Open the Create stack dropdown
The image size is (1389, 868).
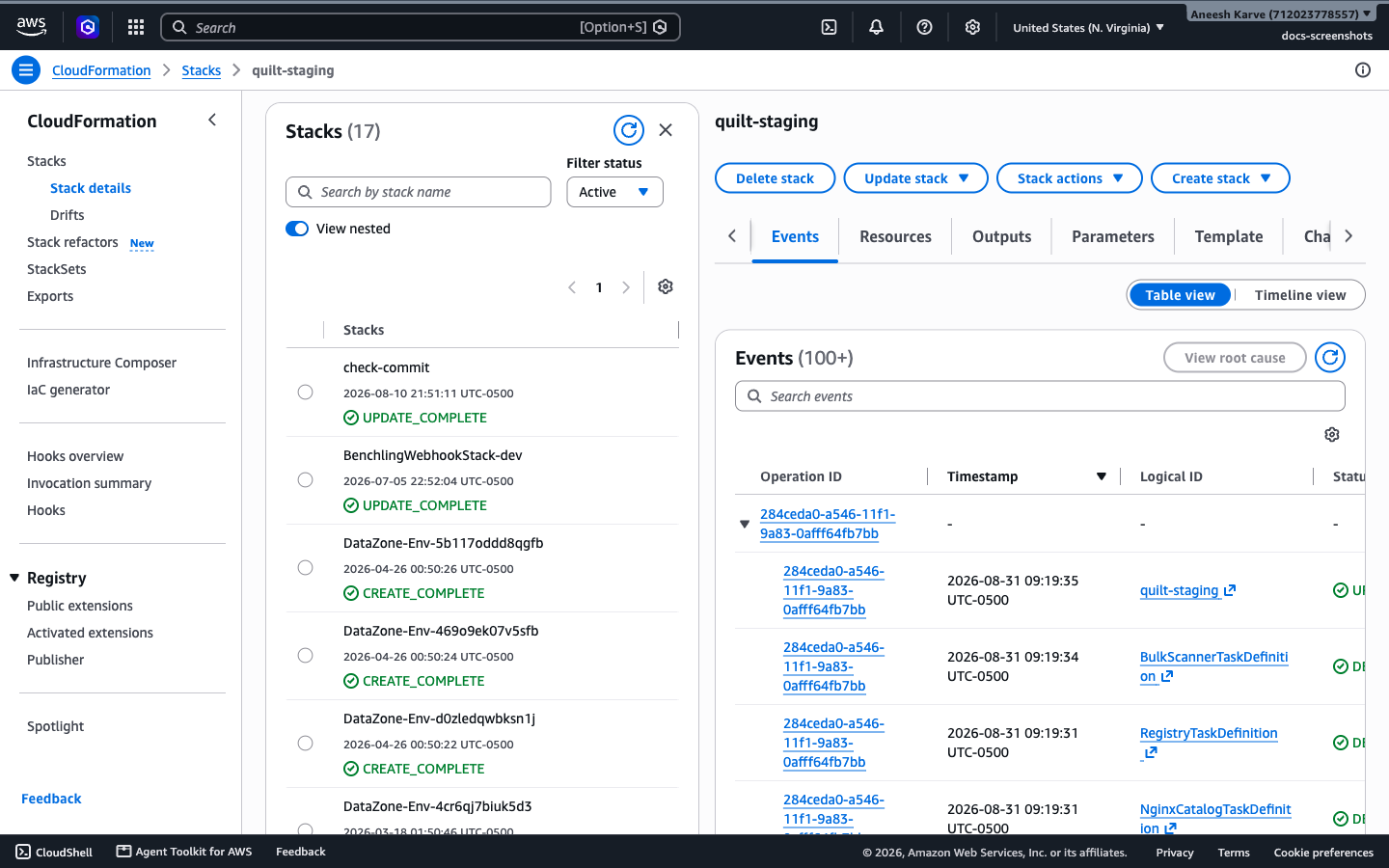point(1220,178)
